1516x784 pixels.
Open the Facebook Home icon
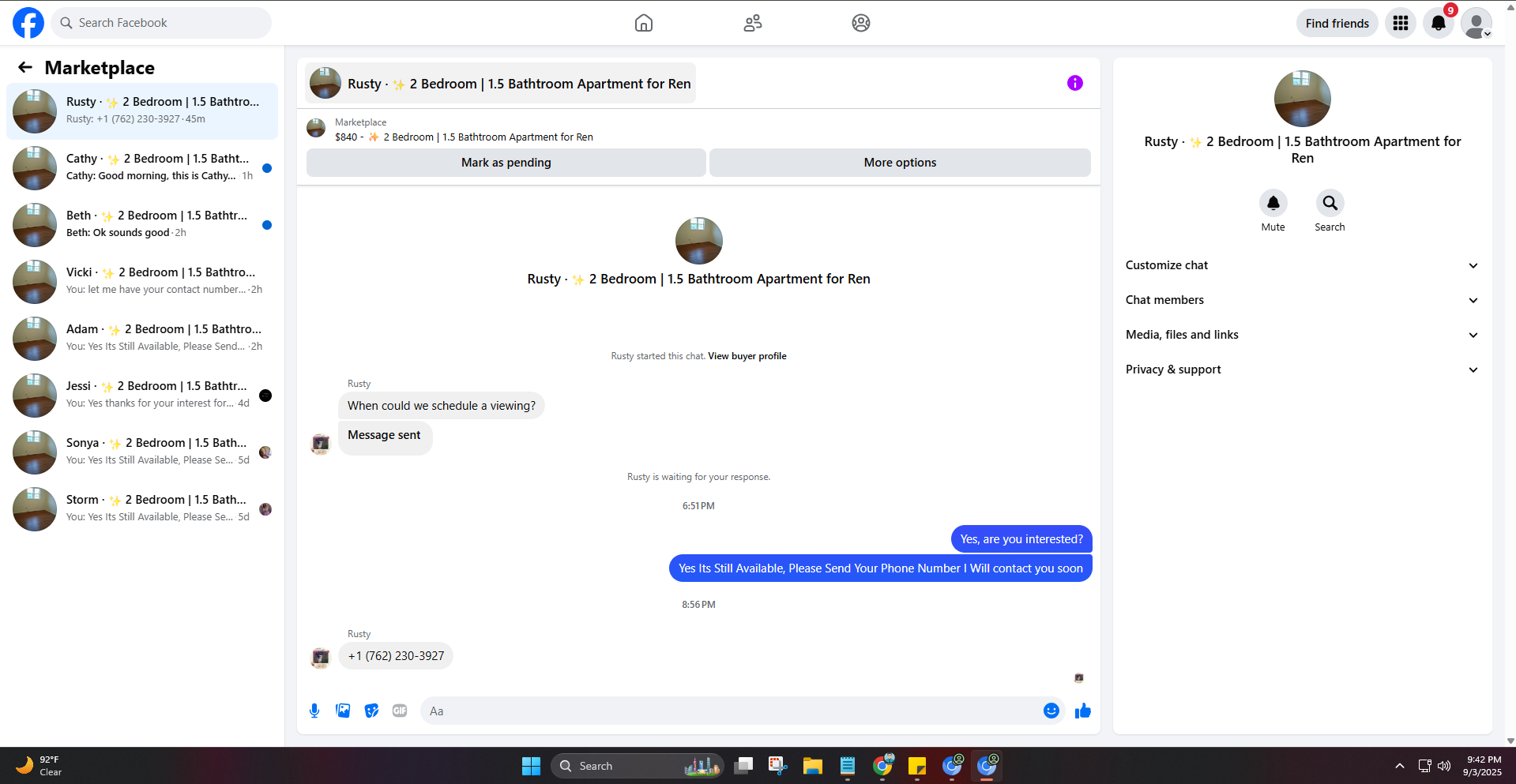pos(644,23)
